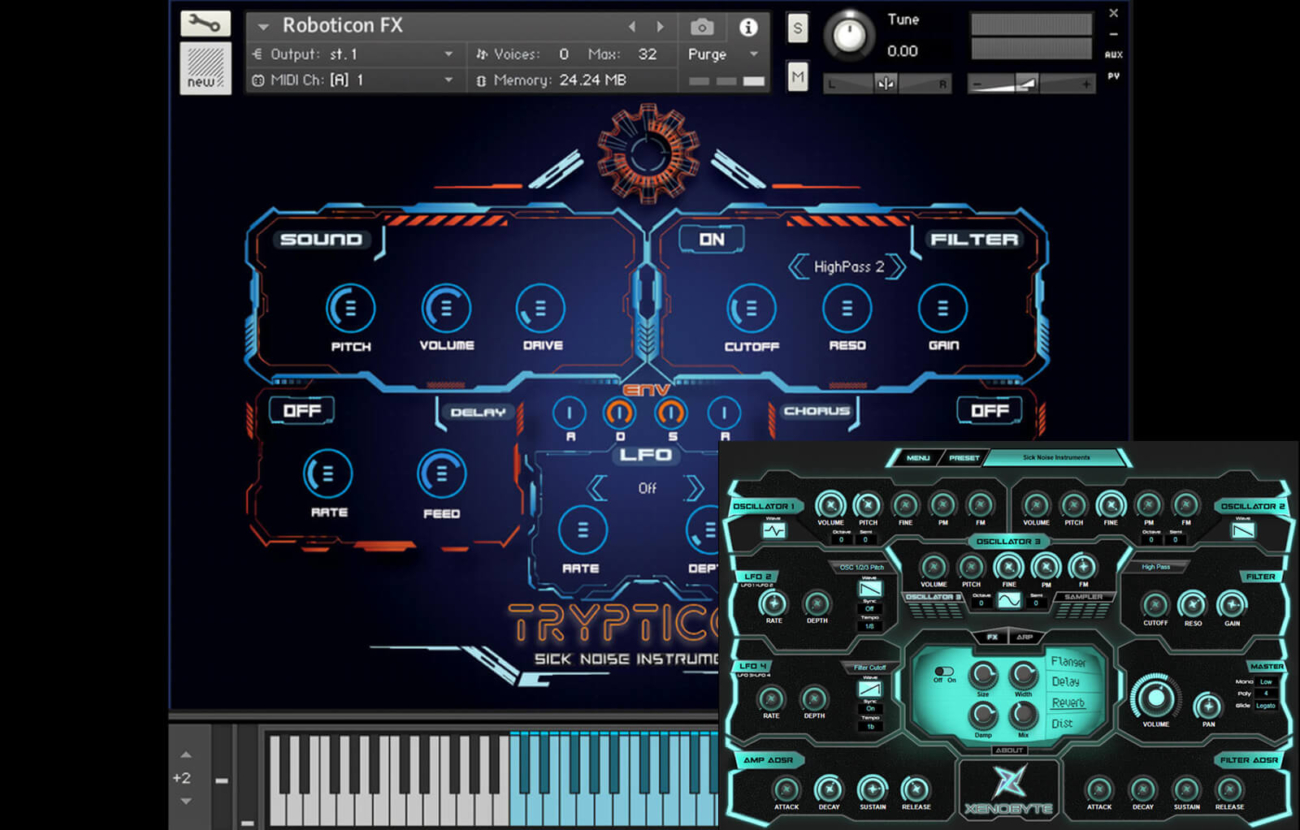Open the Xenobyte MENU tab
The height and width of the screenshot is (830, 1300).
point(918,458)
